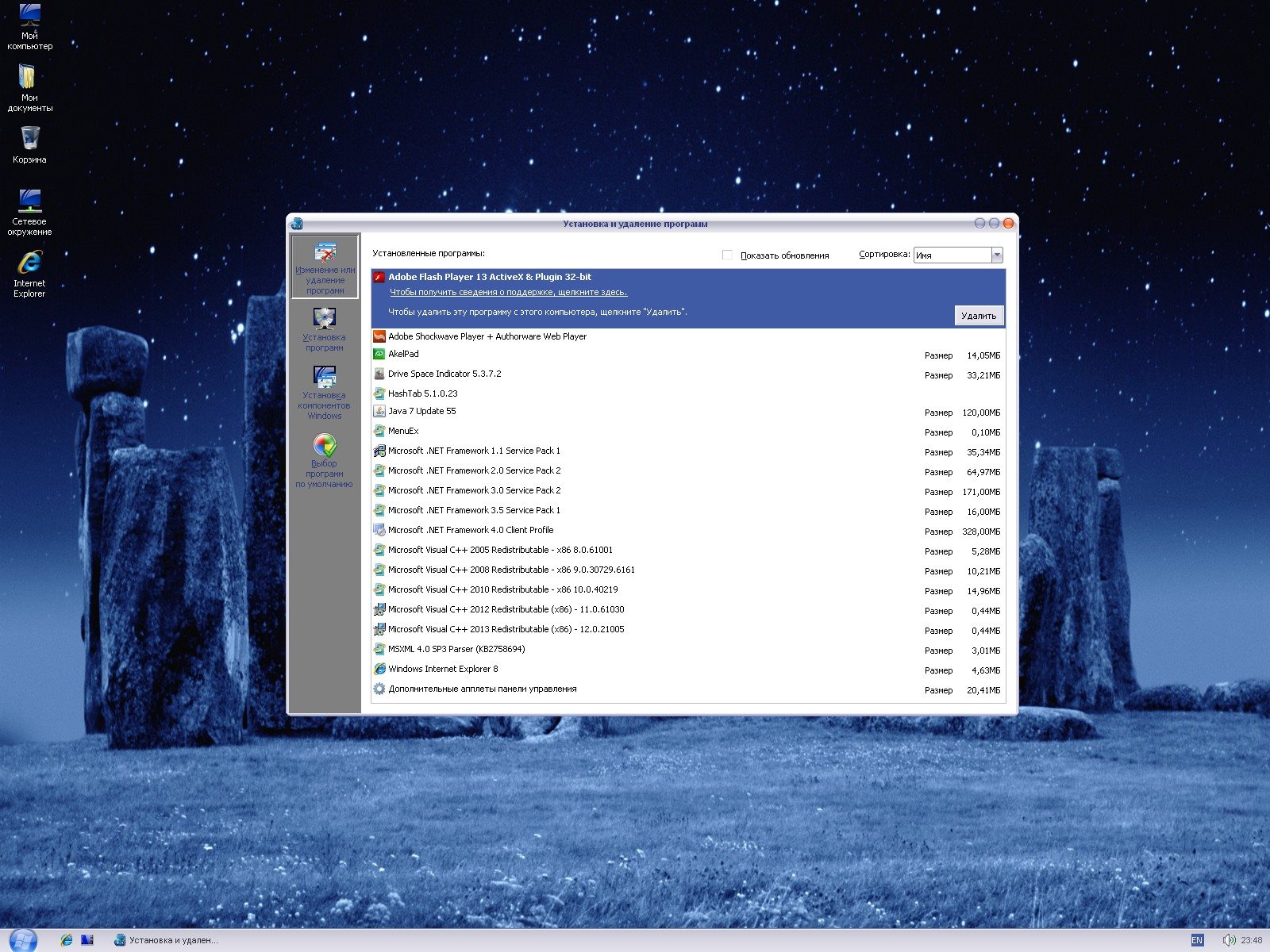Click the Visual C++ 2012 Redistributable icon
This screenshot has width=1270, height=952.
tap(379, 609)
